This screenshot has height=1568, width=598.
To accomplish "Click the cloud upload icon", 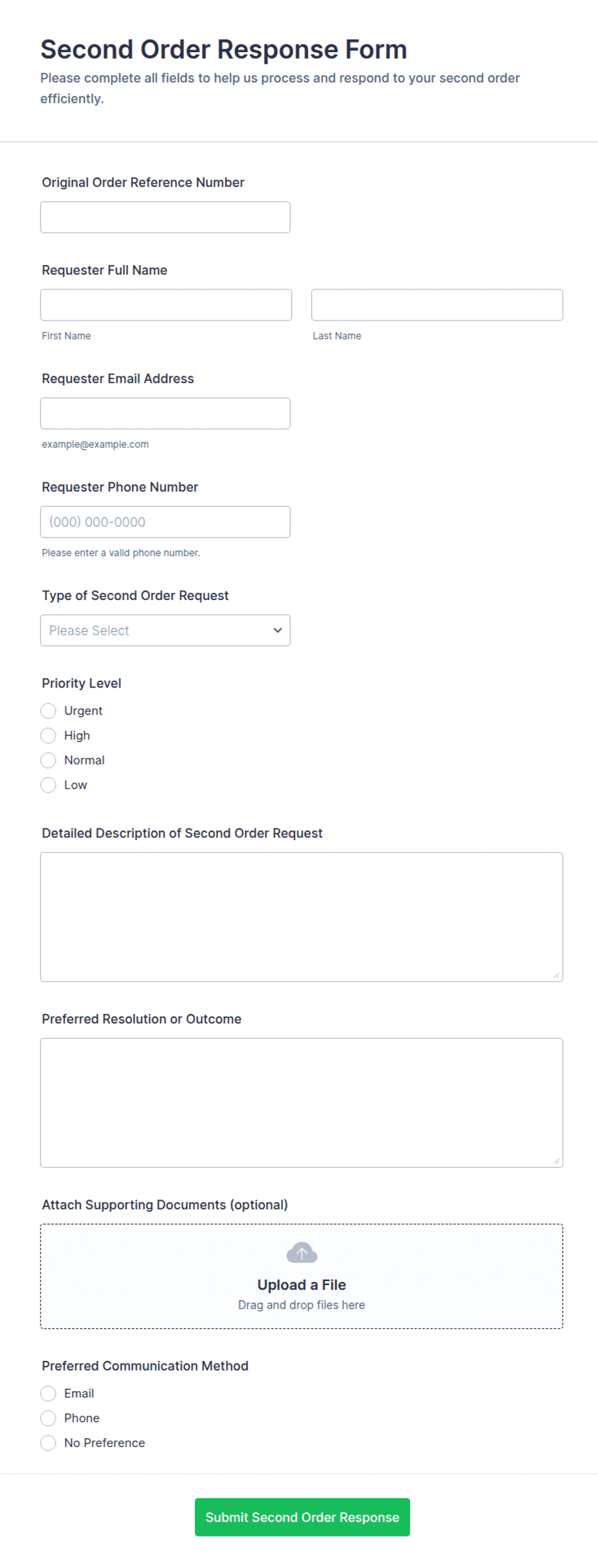I will click(302, 1252).
